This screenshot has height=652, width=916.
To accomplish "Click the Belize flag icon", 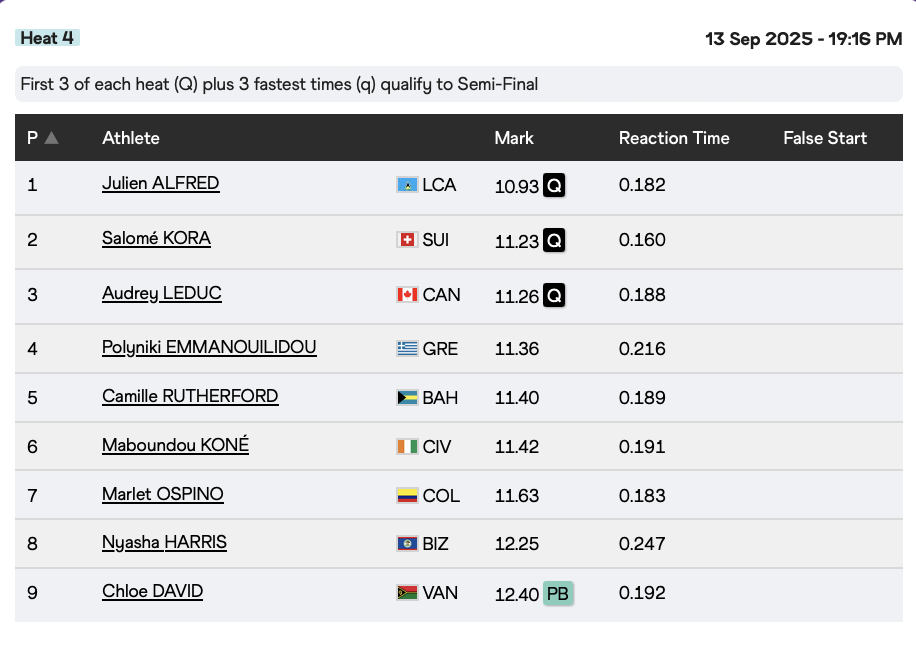I will click(407, 544).
